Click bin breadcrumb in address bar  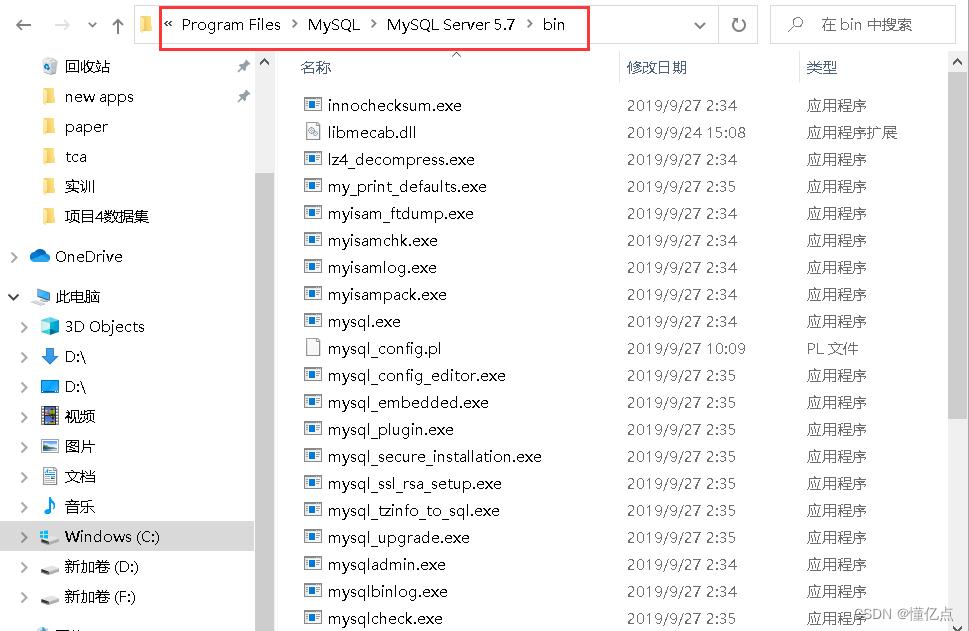[554, 25]
